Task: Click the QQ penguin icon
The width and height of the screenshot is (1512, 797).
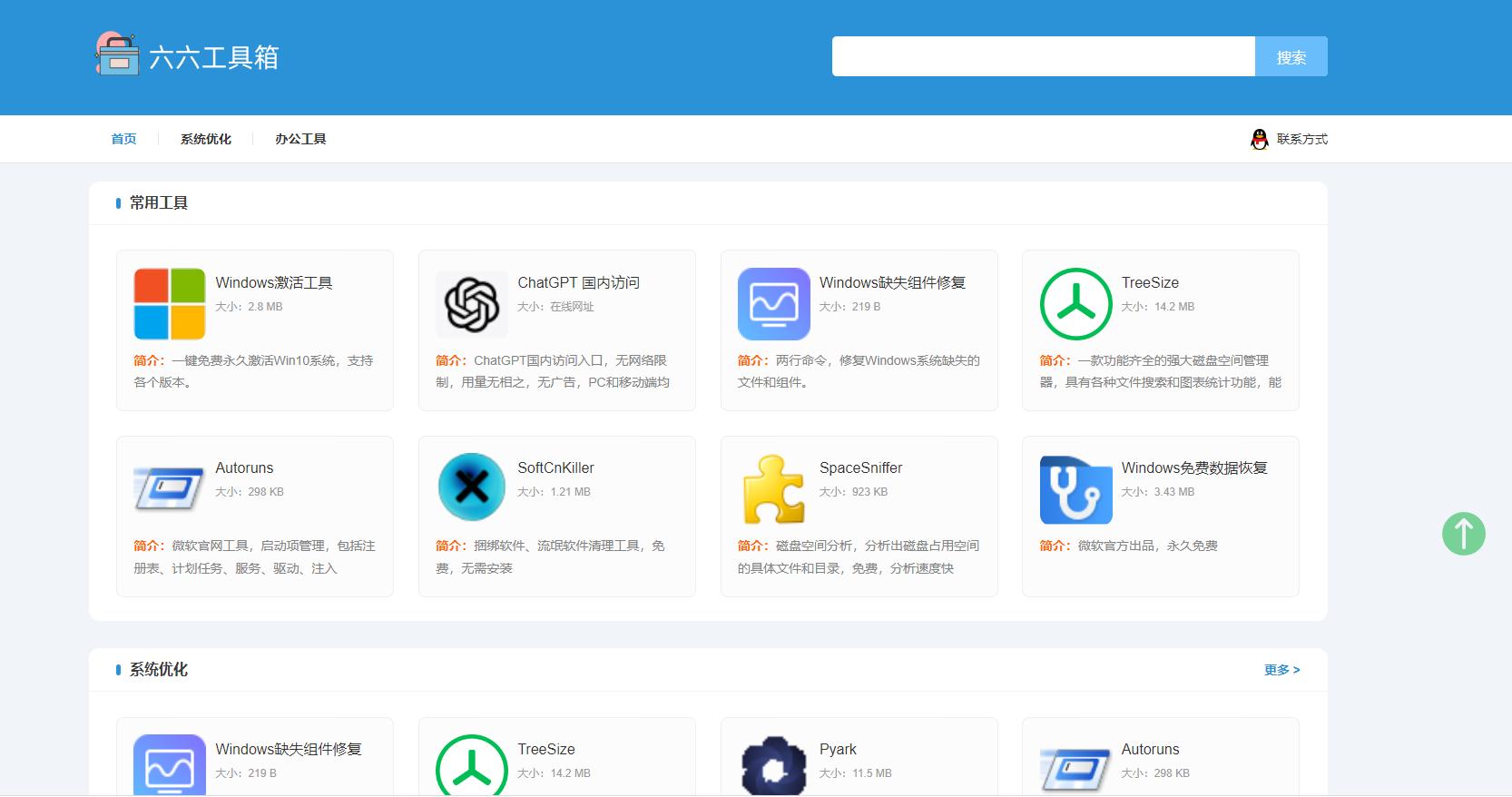Action: coord(1259,139)
